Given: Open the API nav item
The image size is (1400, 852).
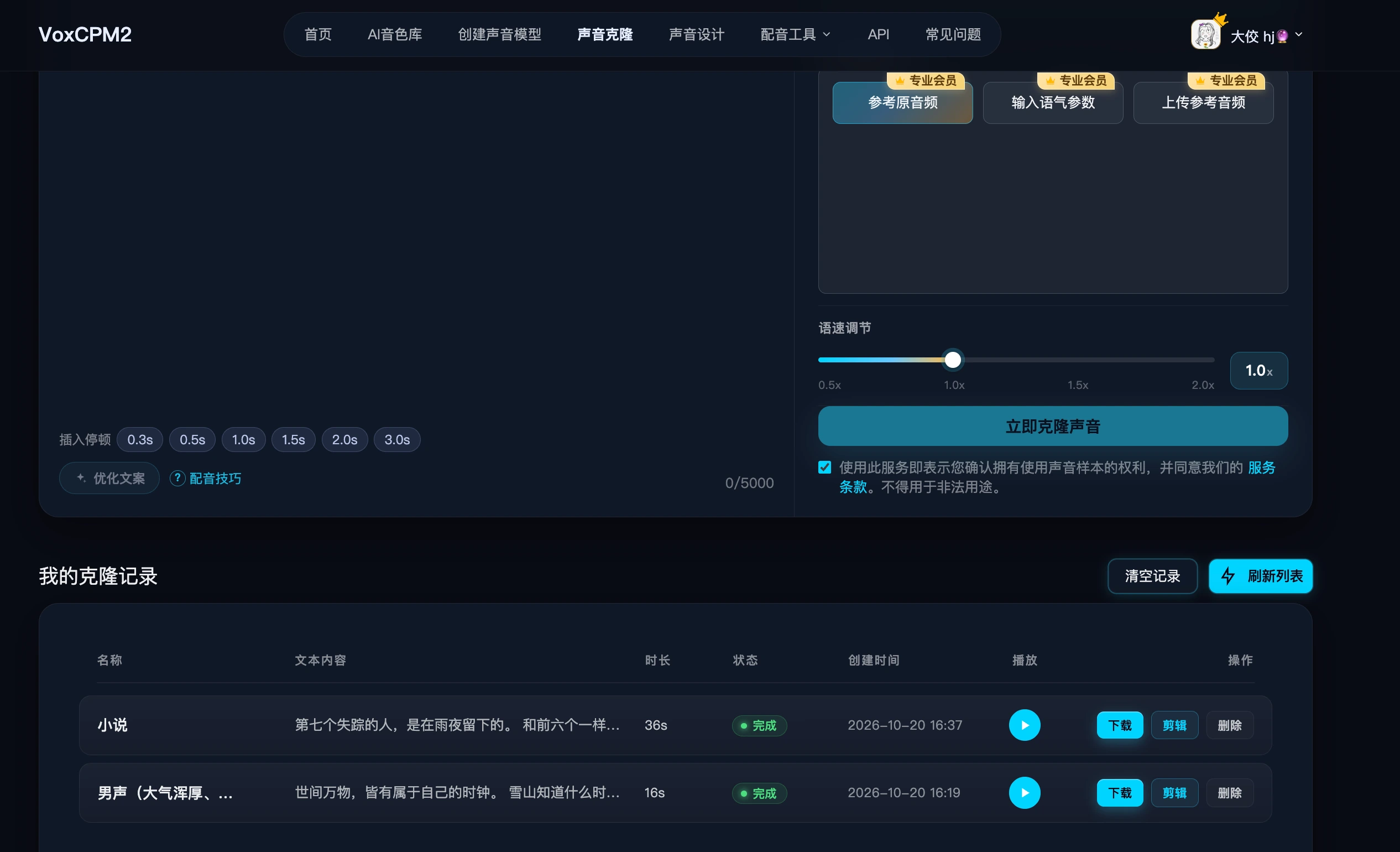Looking at the screenshot, I should tap(878, 35).
